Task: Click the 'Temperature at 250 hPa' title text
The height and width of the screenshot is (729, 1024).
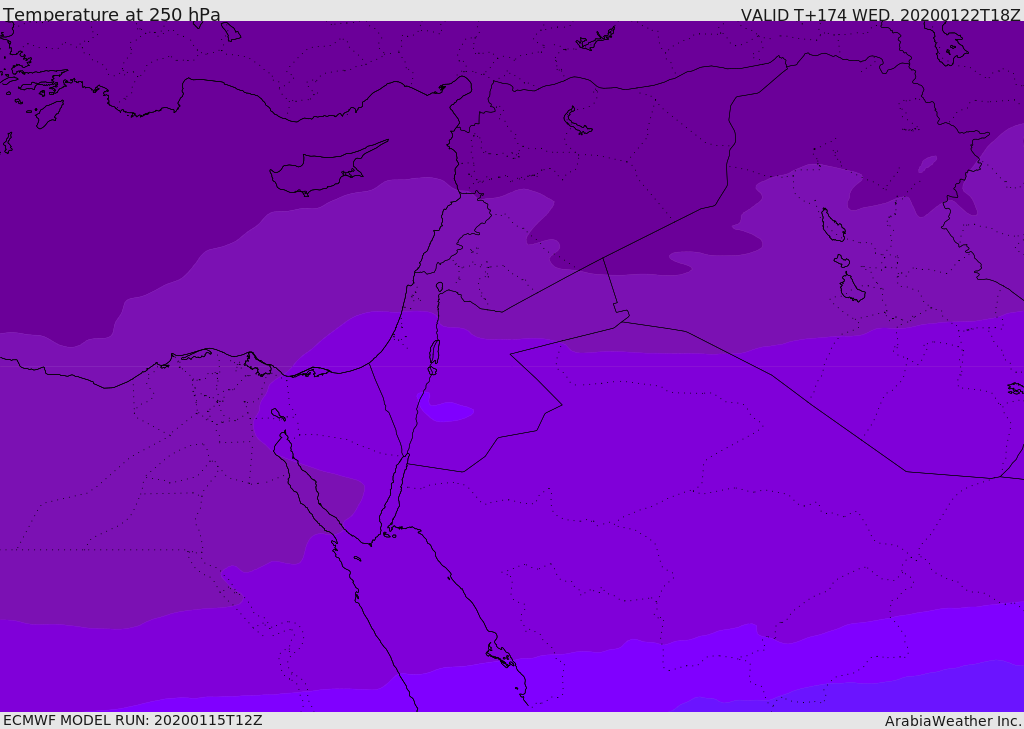Action: (x=112, y=14)
